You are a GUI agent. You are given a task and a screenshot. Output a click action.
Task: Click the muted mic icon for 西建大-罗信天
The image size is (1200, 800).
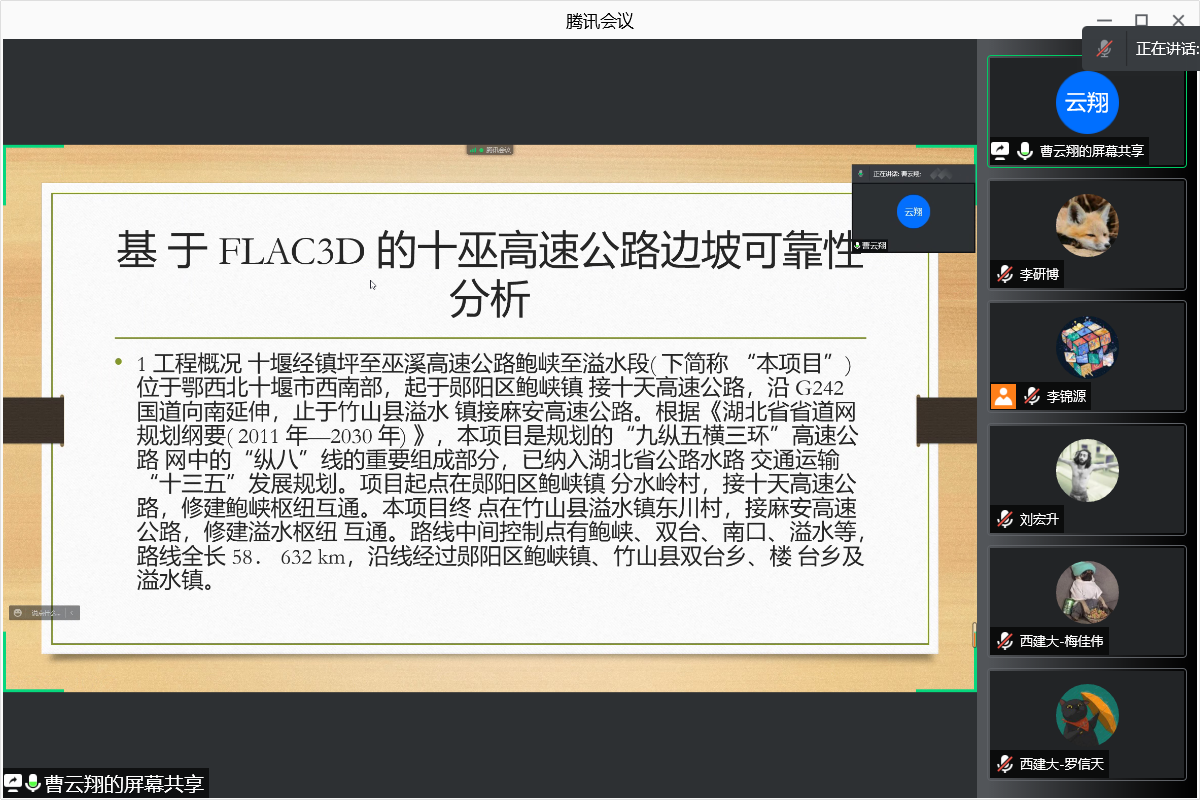(1005, 764)
